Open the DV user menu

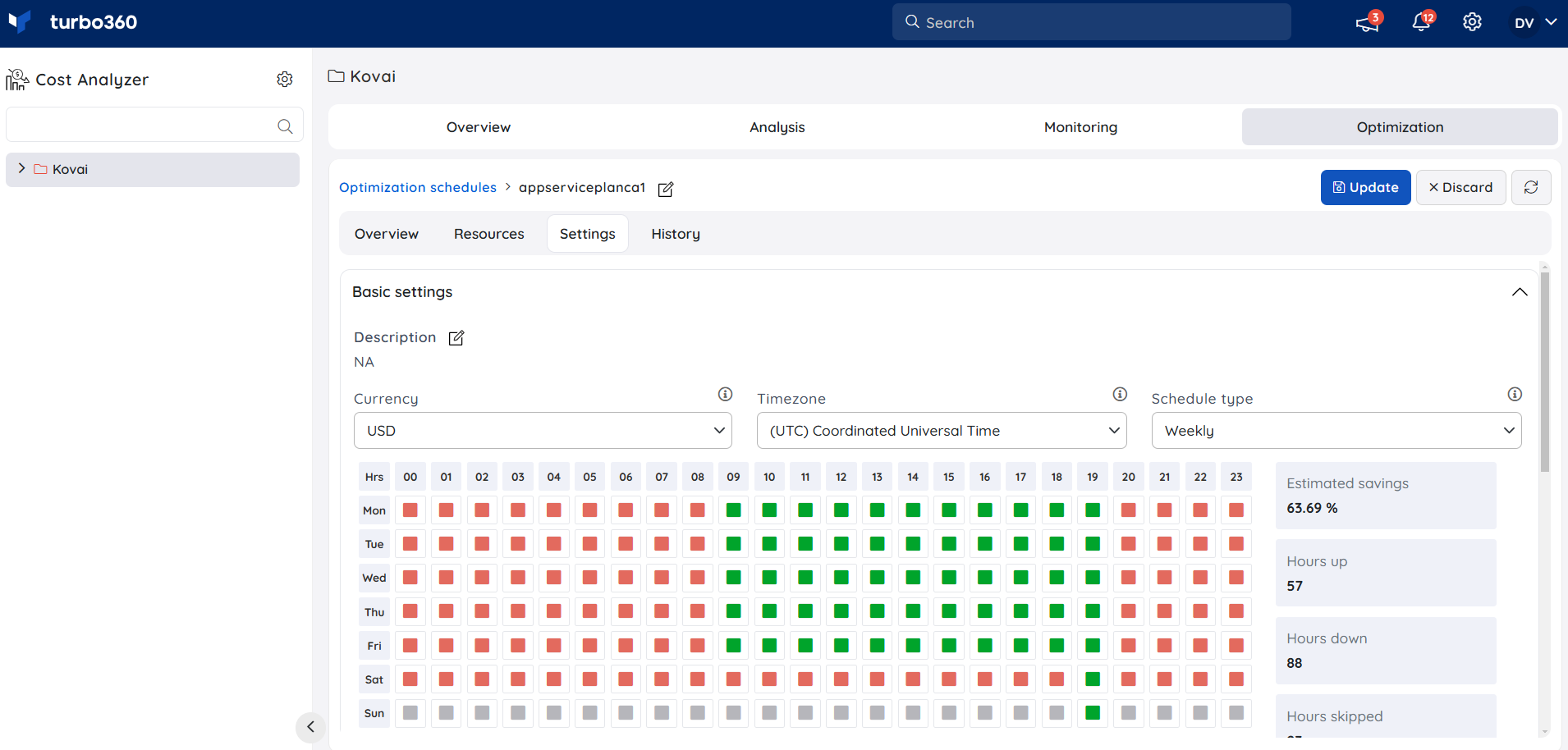click(x=1534, y=23)
